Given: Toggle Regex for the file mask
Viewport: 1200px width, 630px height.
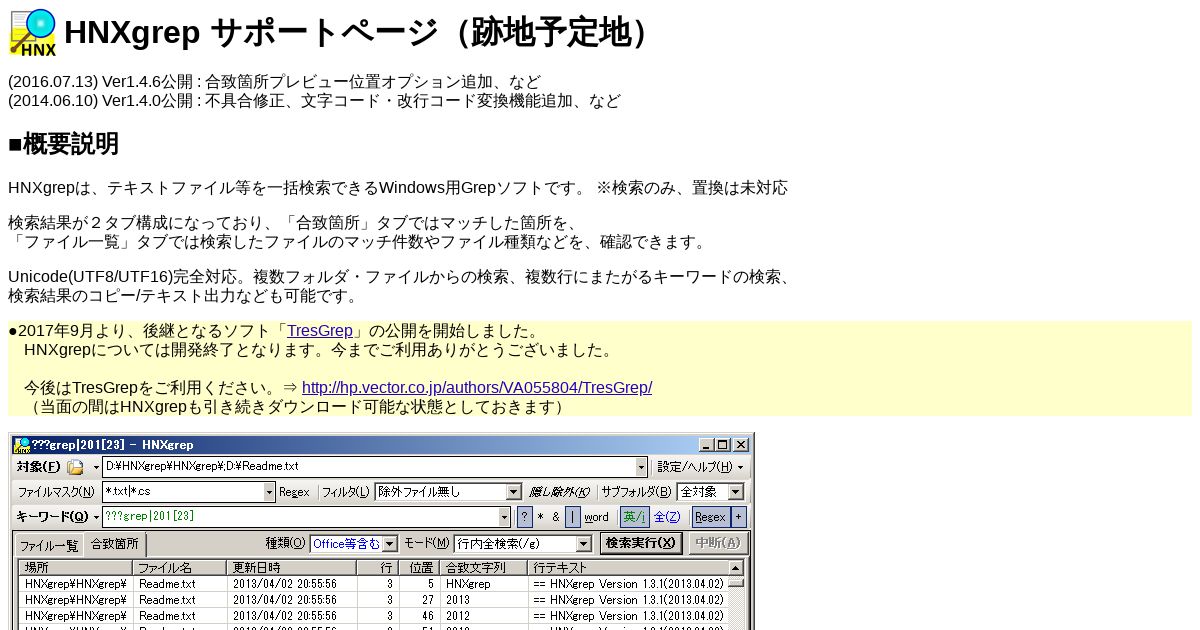Looking at the screenshot, I should click(x=294, y=492).
